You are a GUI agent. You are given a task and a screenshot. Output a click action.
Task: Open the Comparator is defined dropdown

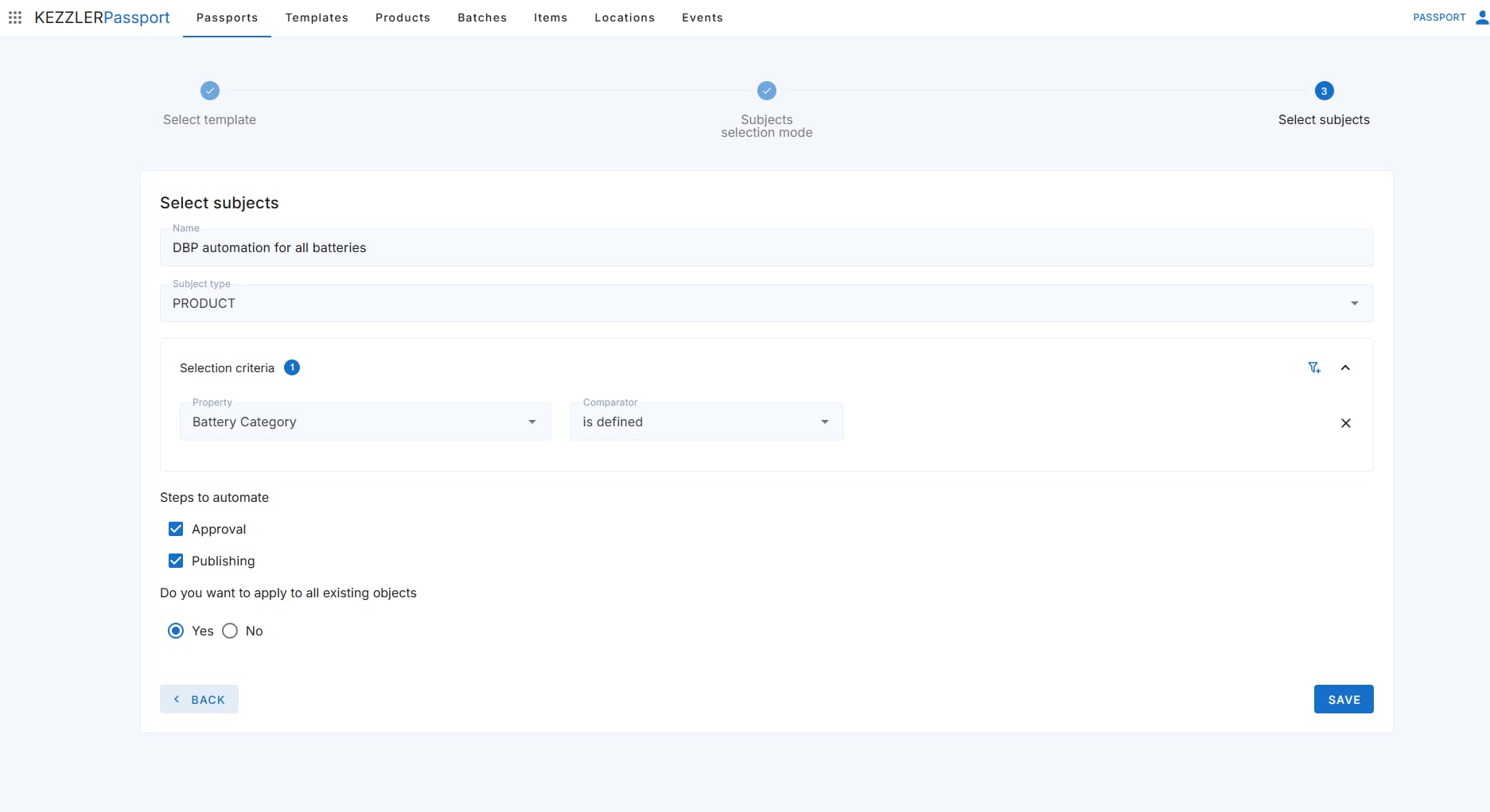point(706,422)
